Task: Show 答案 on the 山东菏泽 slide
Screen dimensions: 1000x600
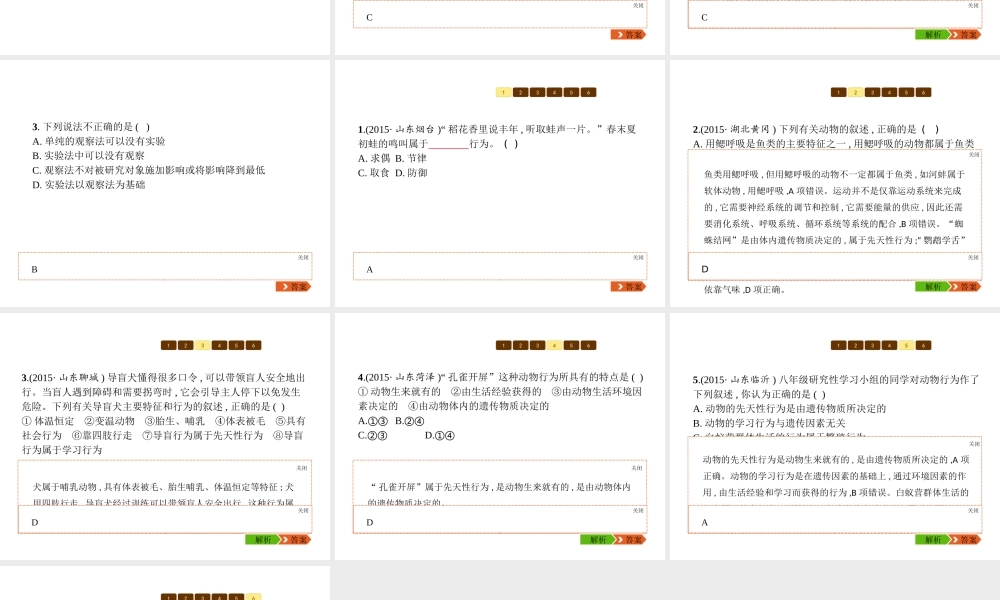Action: [x=630, y=540]
